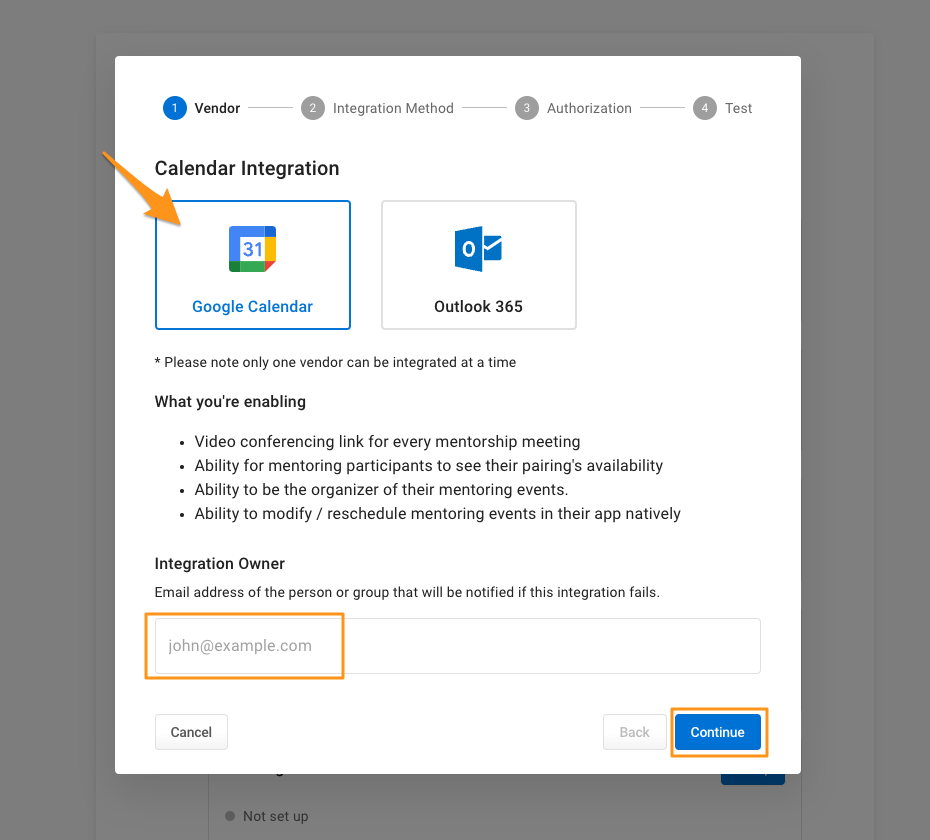930x840 pixels.
Task: Focus the Integration Owner email field
Action: [457, 646]
